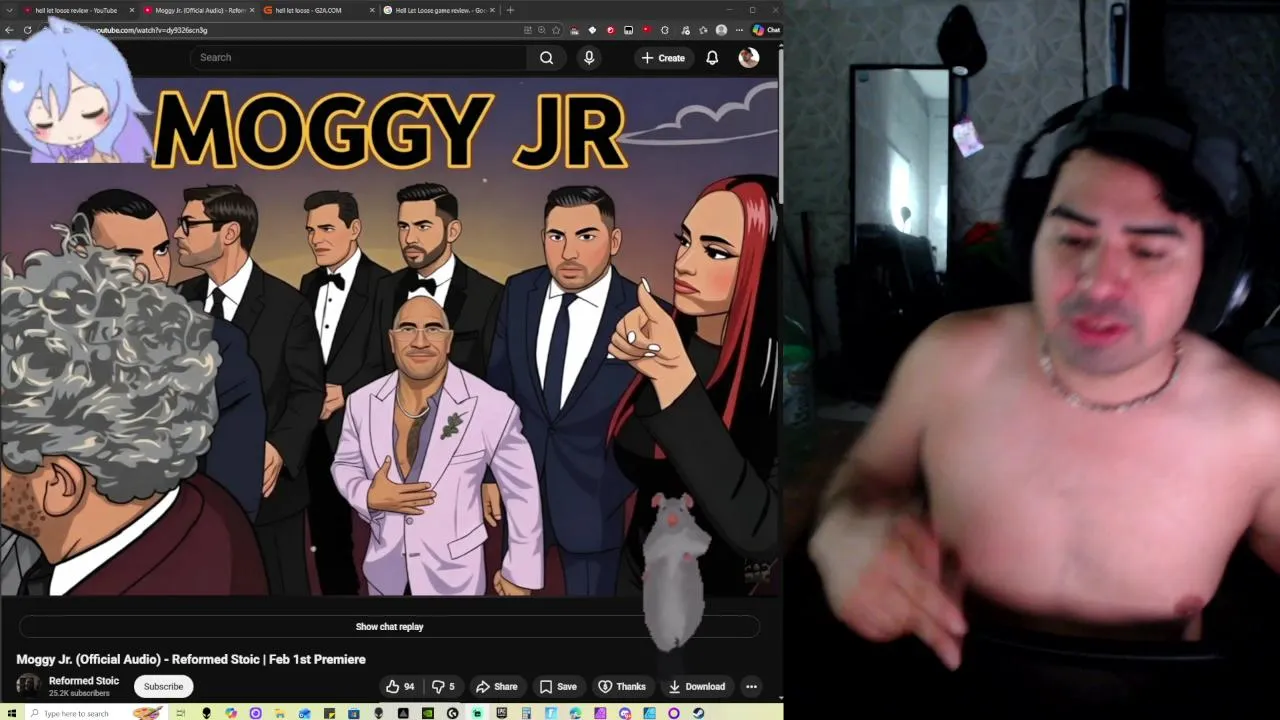Save the video to a playlist
This screenshot has height=720, width=1280.
[x=558, y=686]
